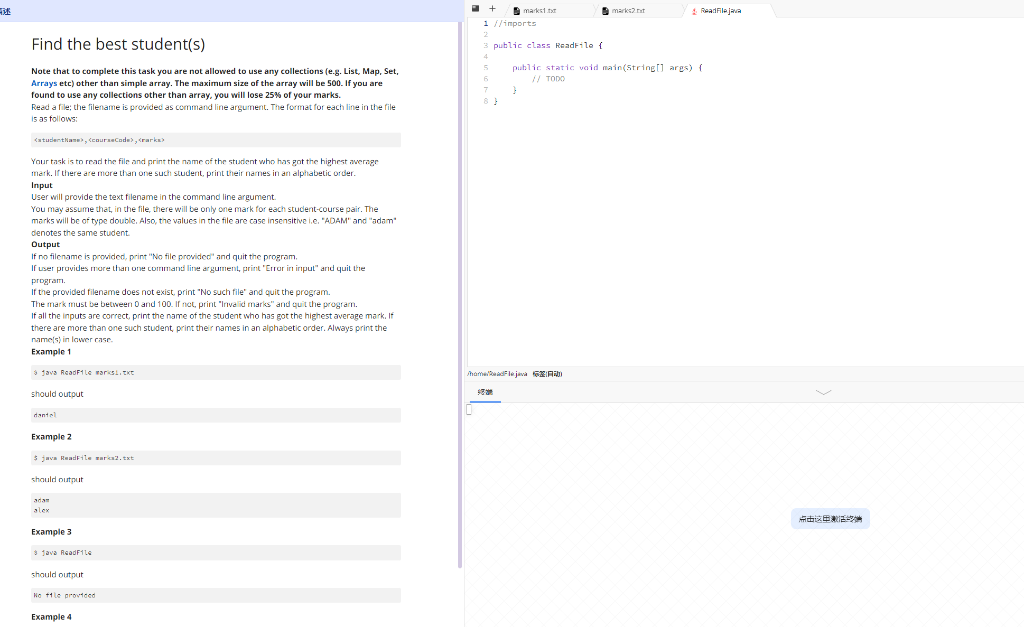The height and width of the screenshot is (627, 1024).
Task: Click the 'Example 3' heading
Action: pos(52,532)
